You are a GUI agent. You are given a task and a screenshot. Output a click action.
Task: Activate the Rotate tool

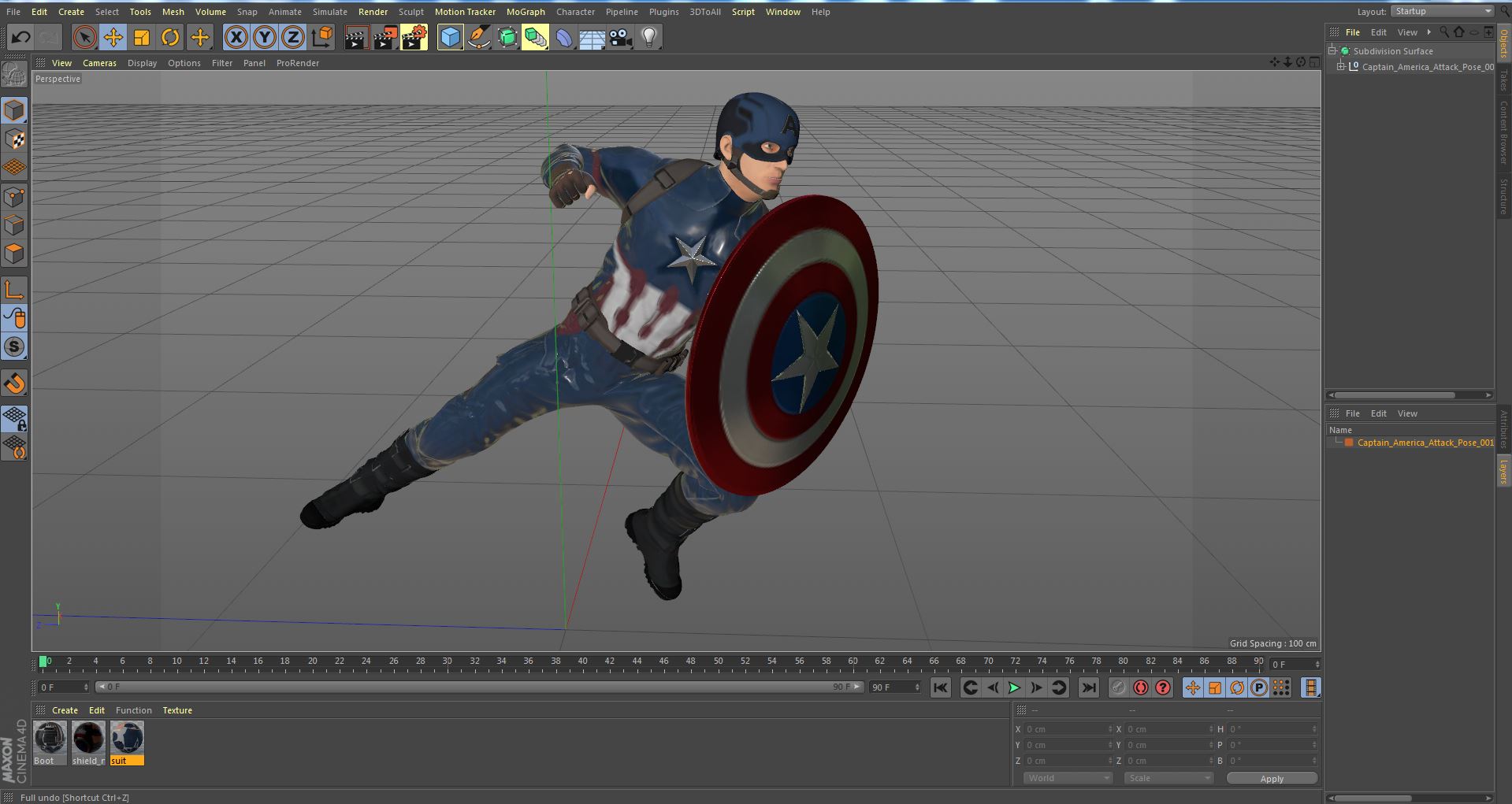(170, 37)
